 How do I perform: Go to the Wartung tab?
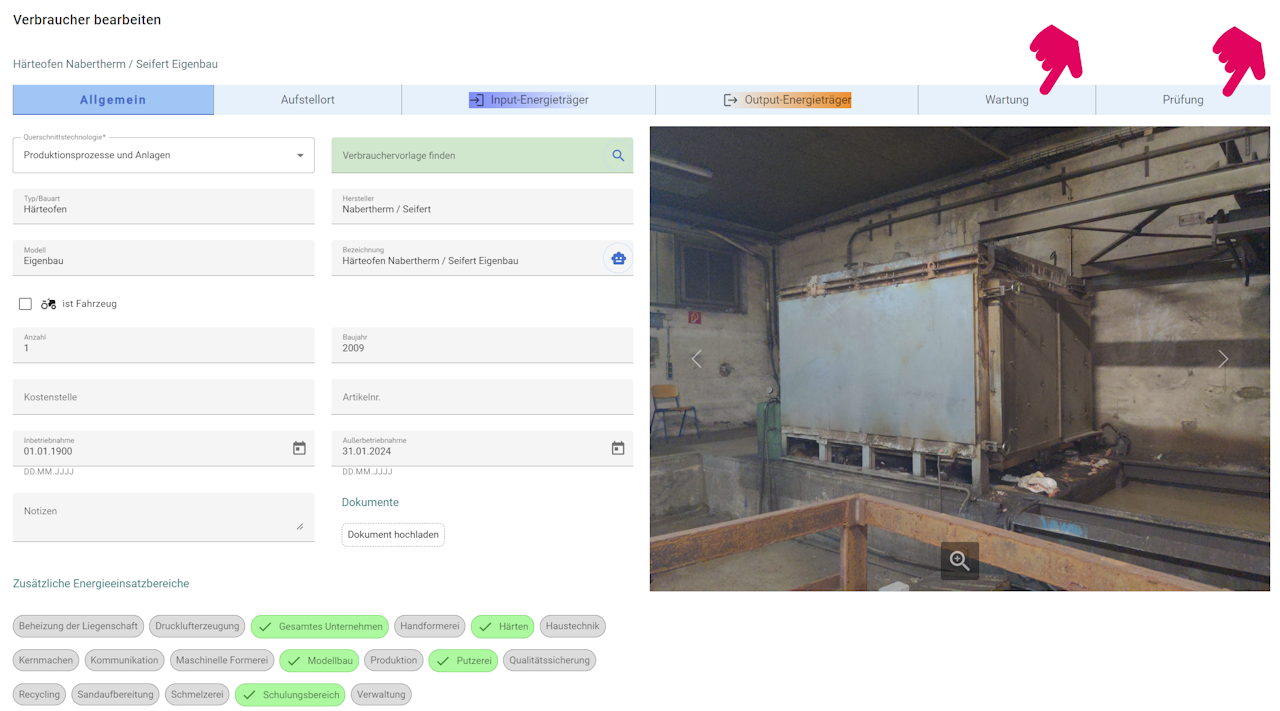pos(1007,100)
